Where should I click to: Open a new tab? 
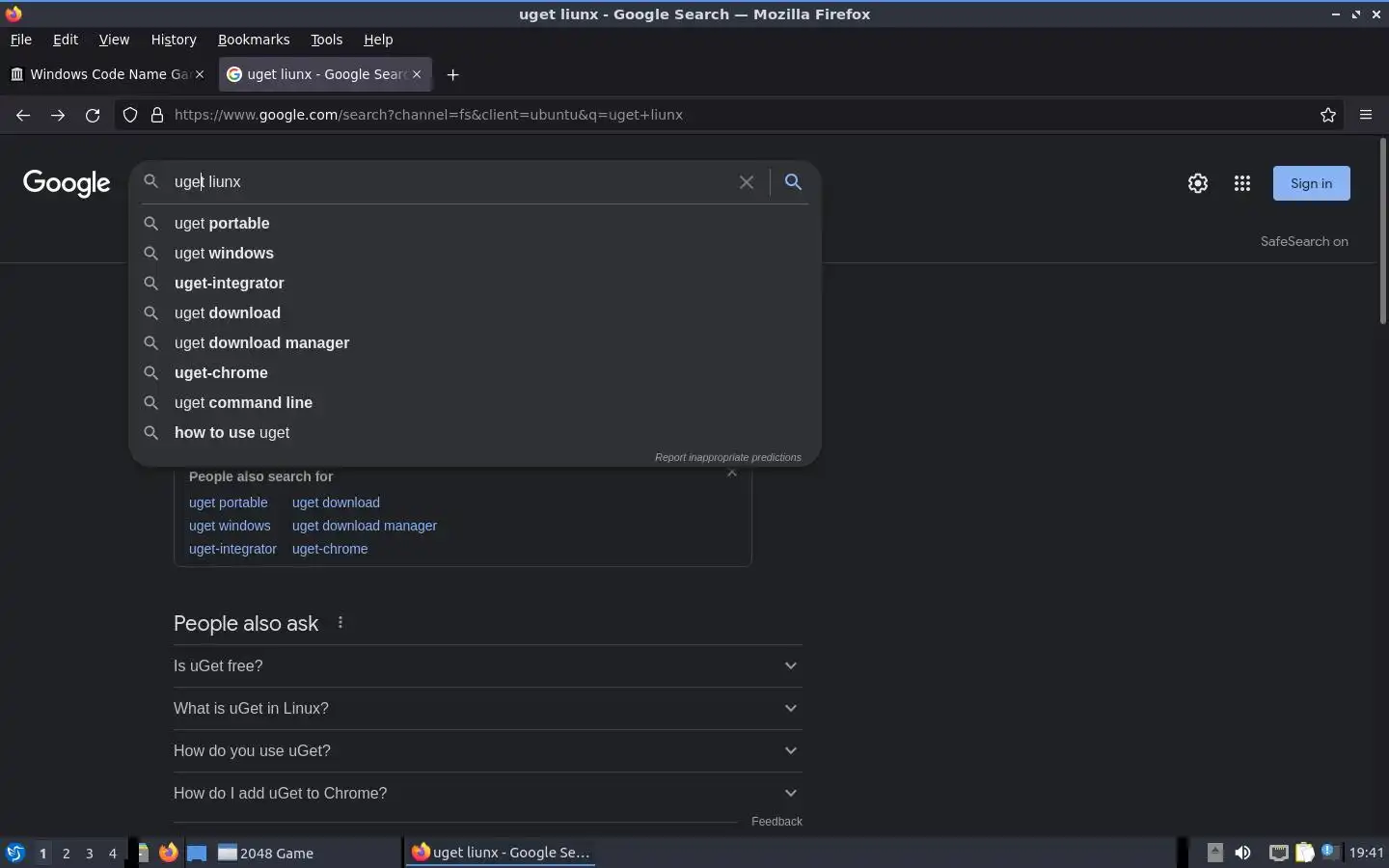click(x=452, y=74)
